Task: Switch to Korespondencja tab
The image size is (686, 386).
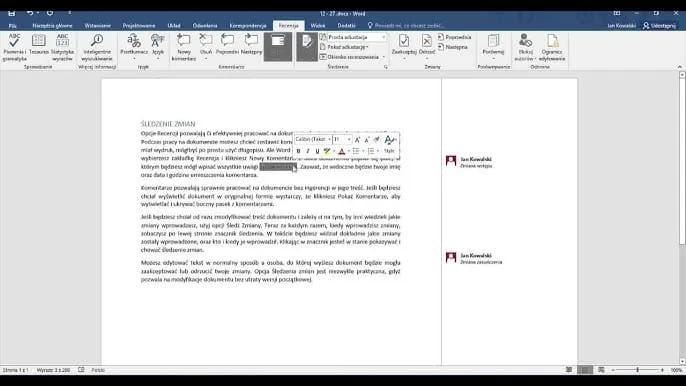Action: click(x=248, y=26)
